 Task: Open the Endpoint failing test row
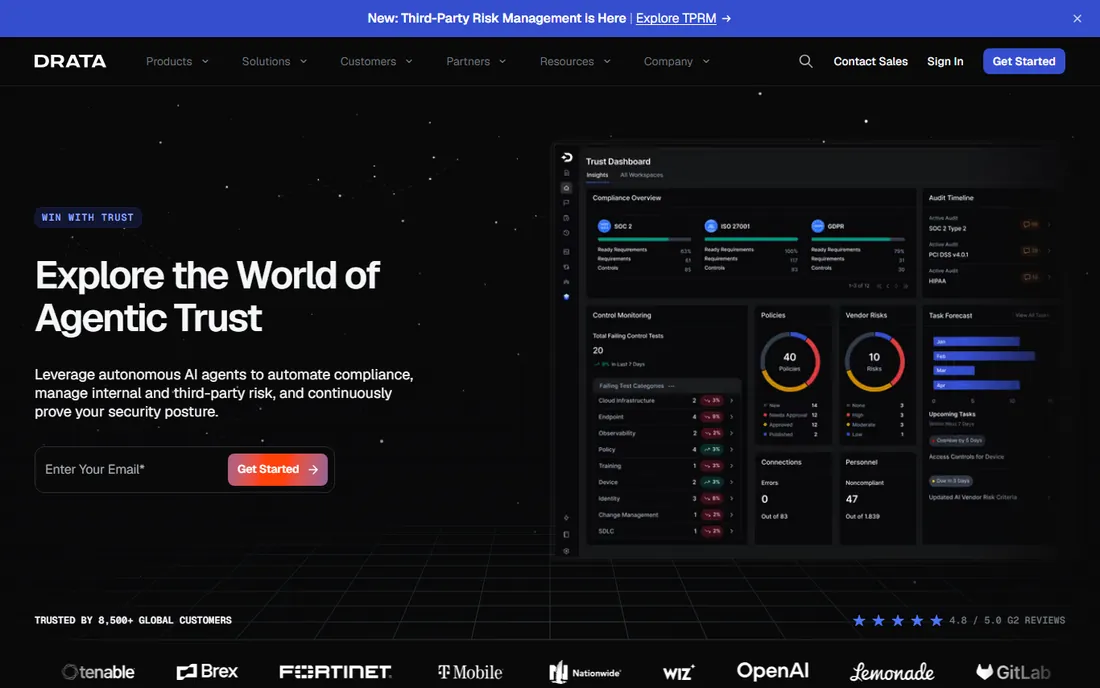(666, 417)
